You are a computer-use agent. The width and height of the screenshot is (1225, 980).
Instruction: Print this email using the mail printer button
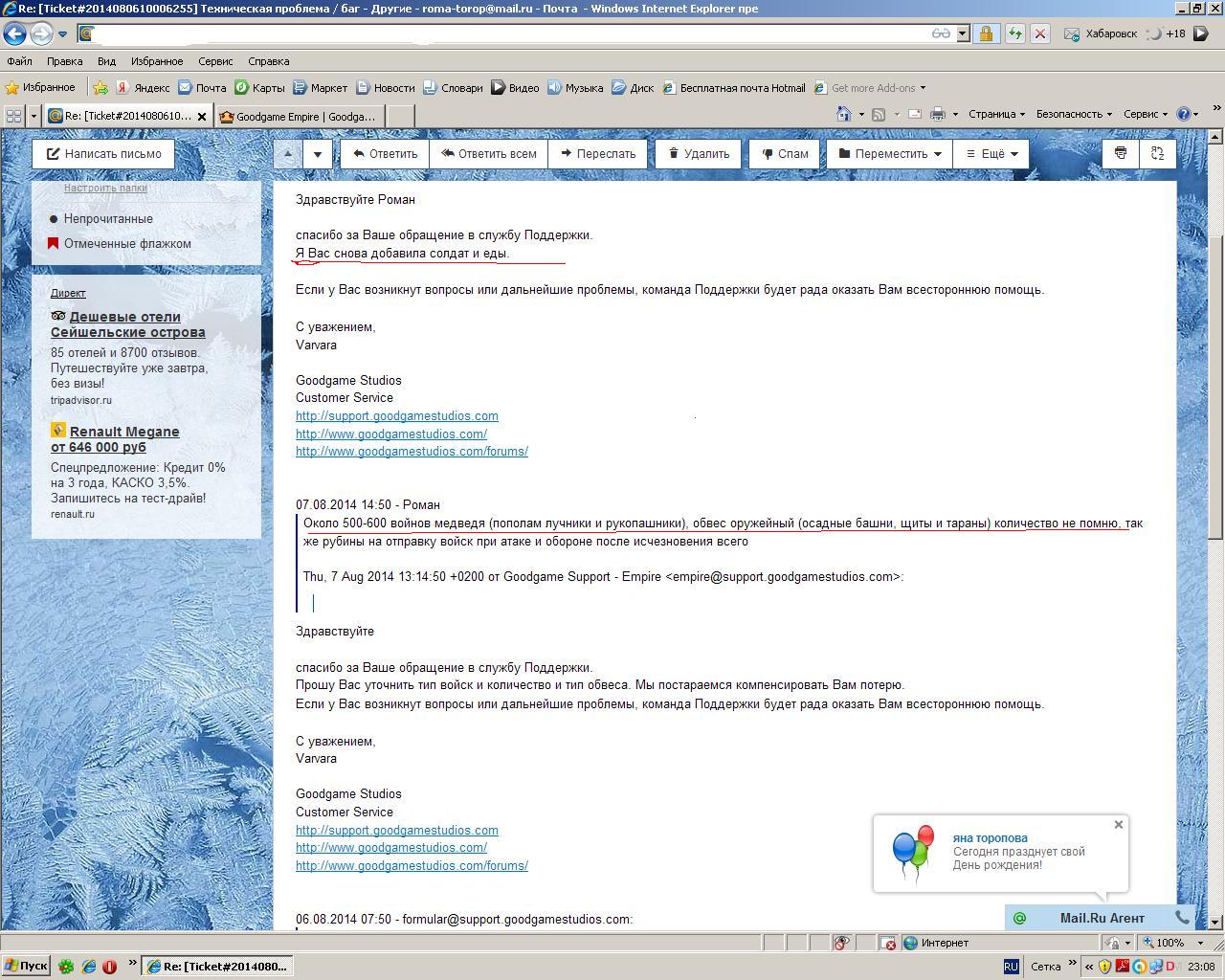pos(1121,153)
